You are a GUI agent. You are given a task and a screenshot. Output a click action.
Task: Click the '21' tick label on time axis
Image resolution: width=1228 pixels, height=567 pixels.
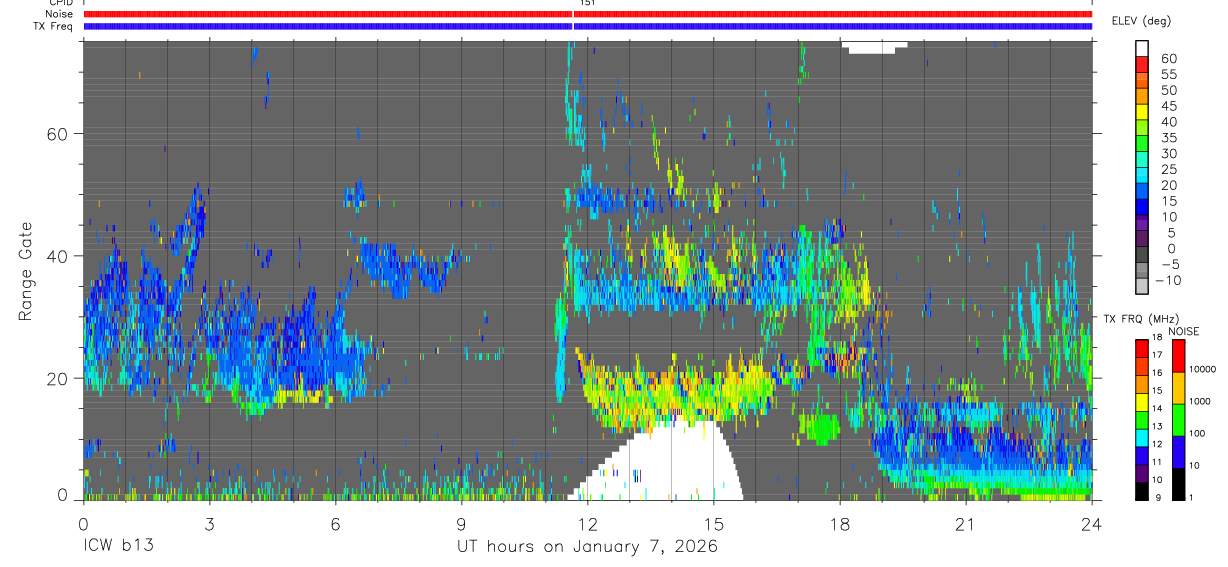[965, 524]
